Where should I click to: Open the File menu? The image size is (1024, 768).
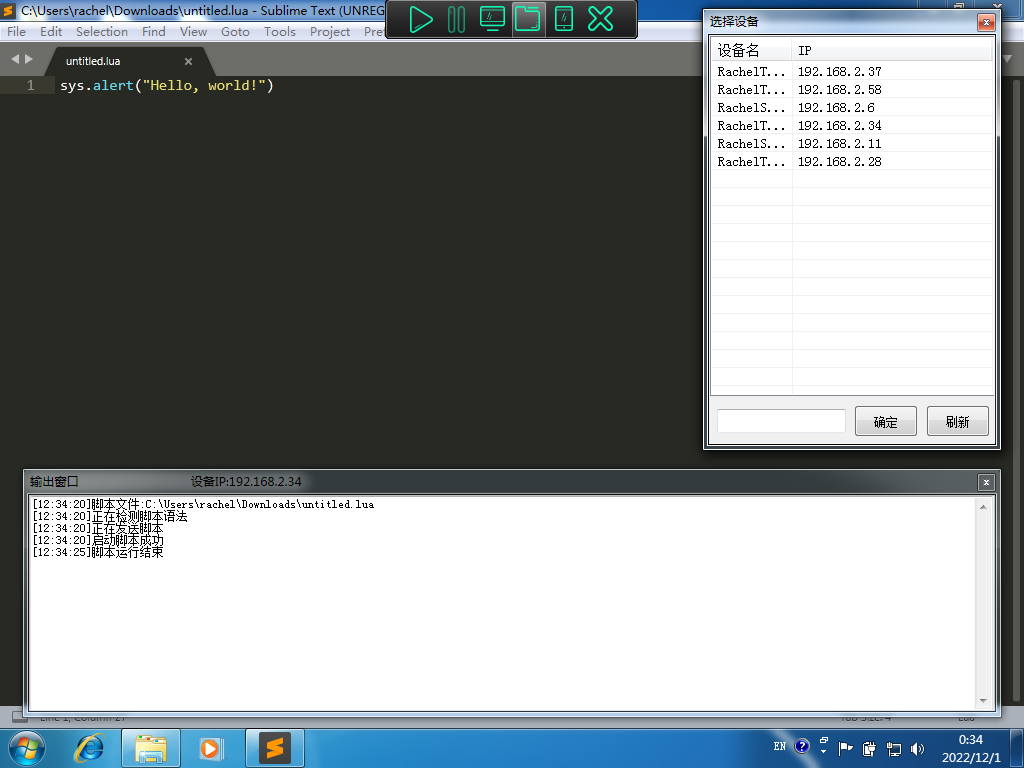(x=16, y=31)
